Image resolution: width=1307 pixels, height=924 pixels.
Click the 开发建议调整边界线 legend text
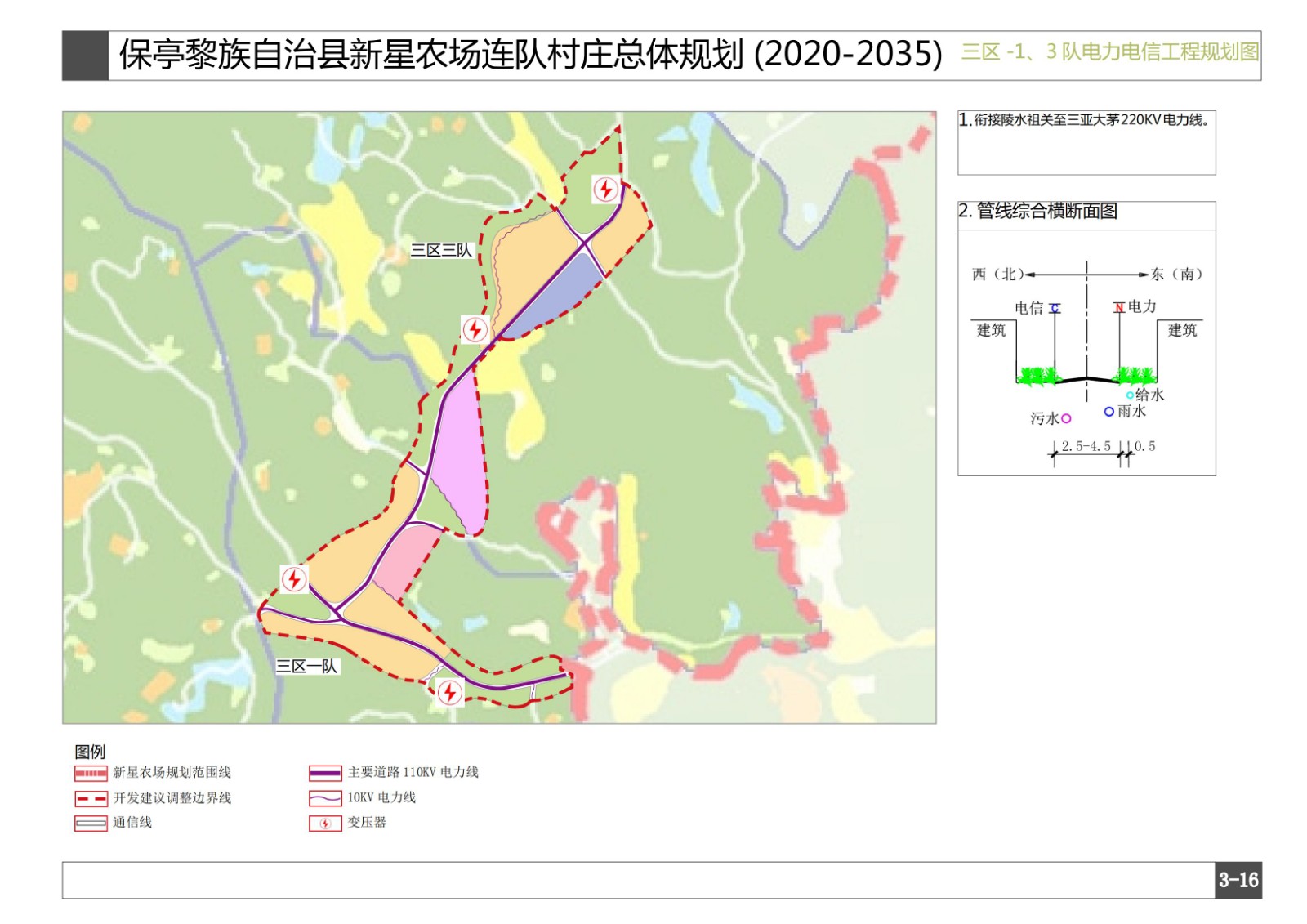172,798
